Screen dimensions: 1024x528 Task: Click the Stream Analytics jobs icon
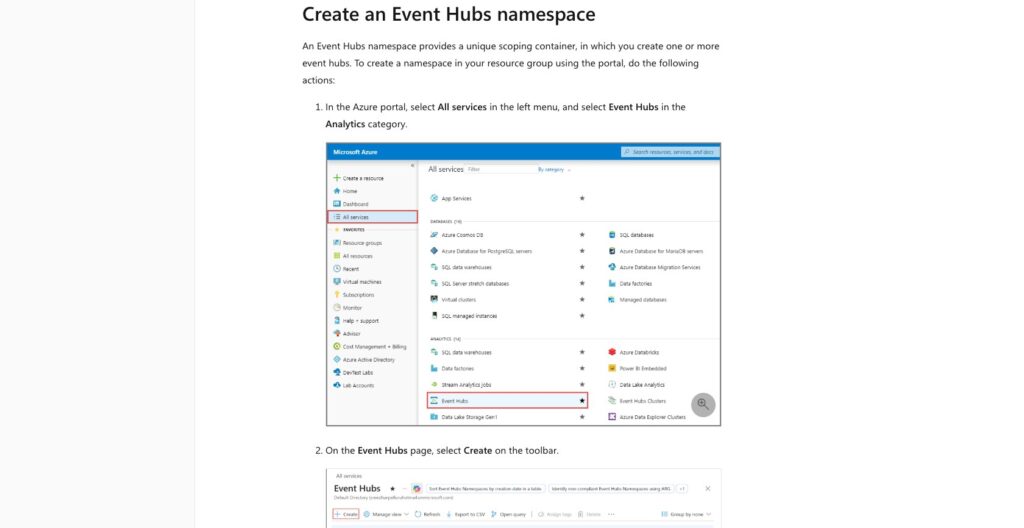434,384
